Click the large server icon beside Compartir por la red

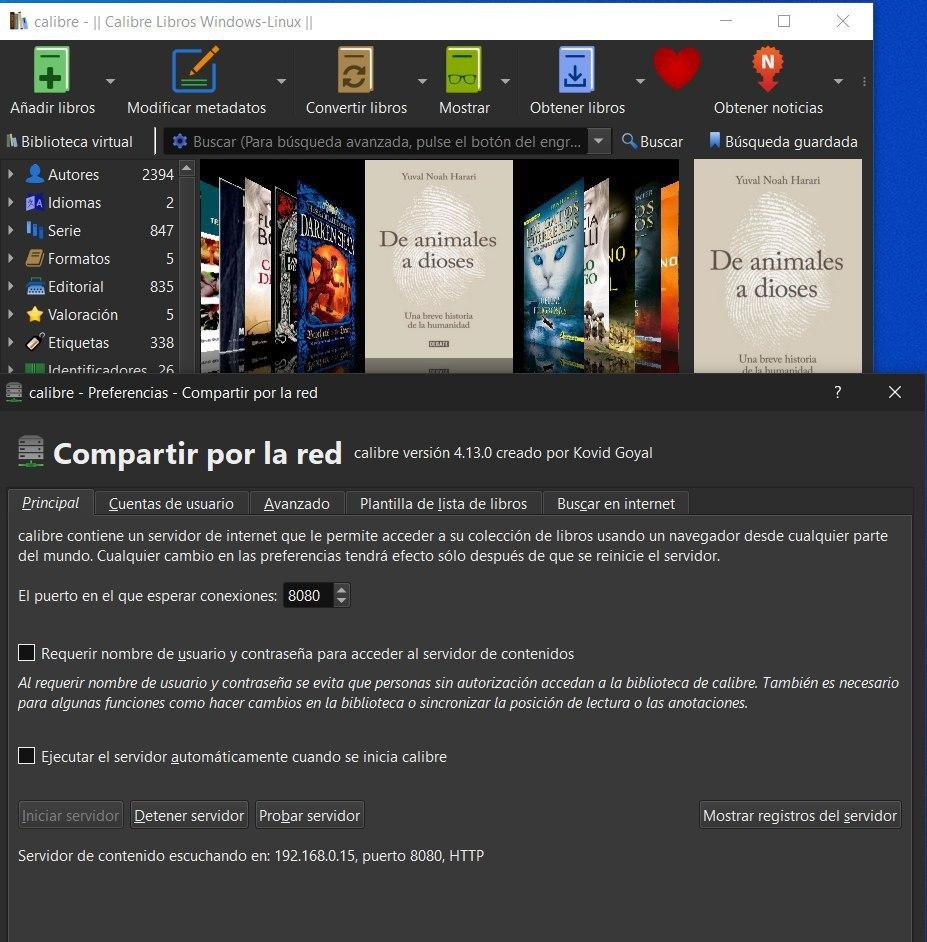pos(31,452)
